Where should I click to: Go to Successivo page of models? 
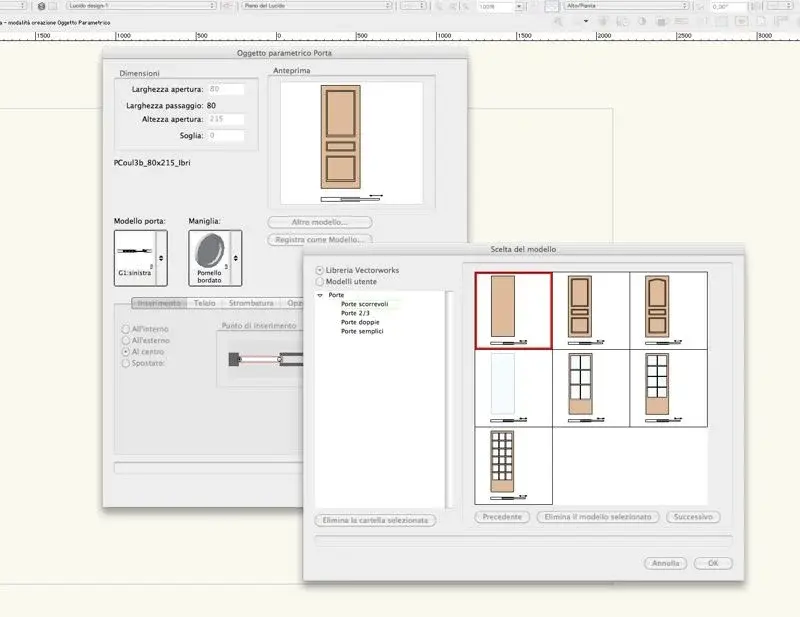point(692,517)
